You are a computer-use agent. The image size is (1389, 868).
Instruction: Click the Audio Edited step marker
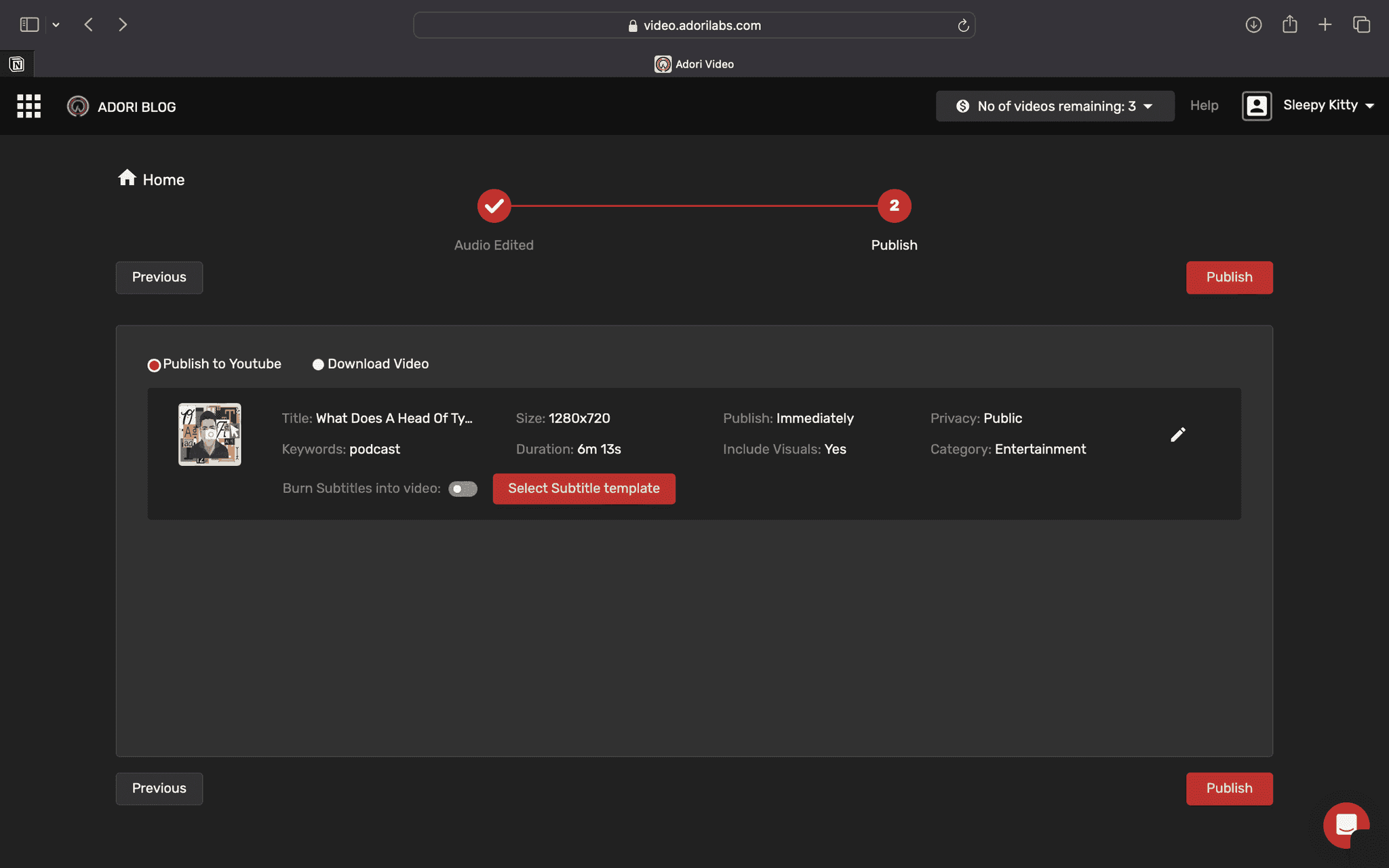point(494,206)
